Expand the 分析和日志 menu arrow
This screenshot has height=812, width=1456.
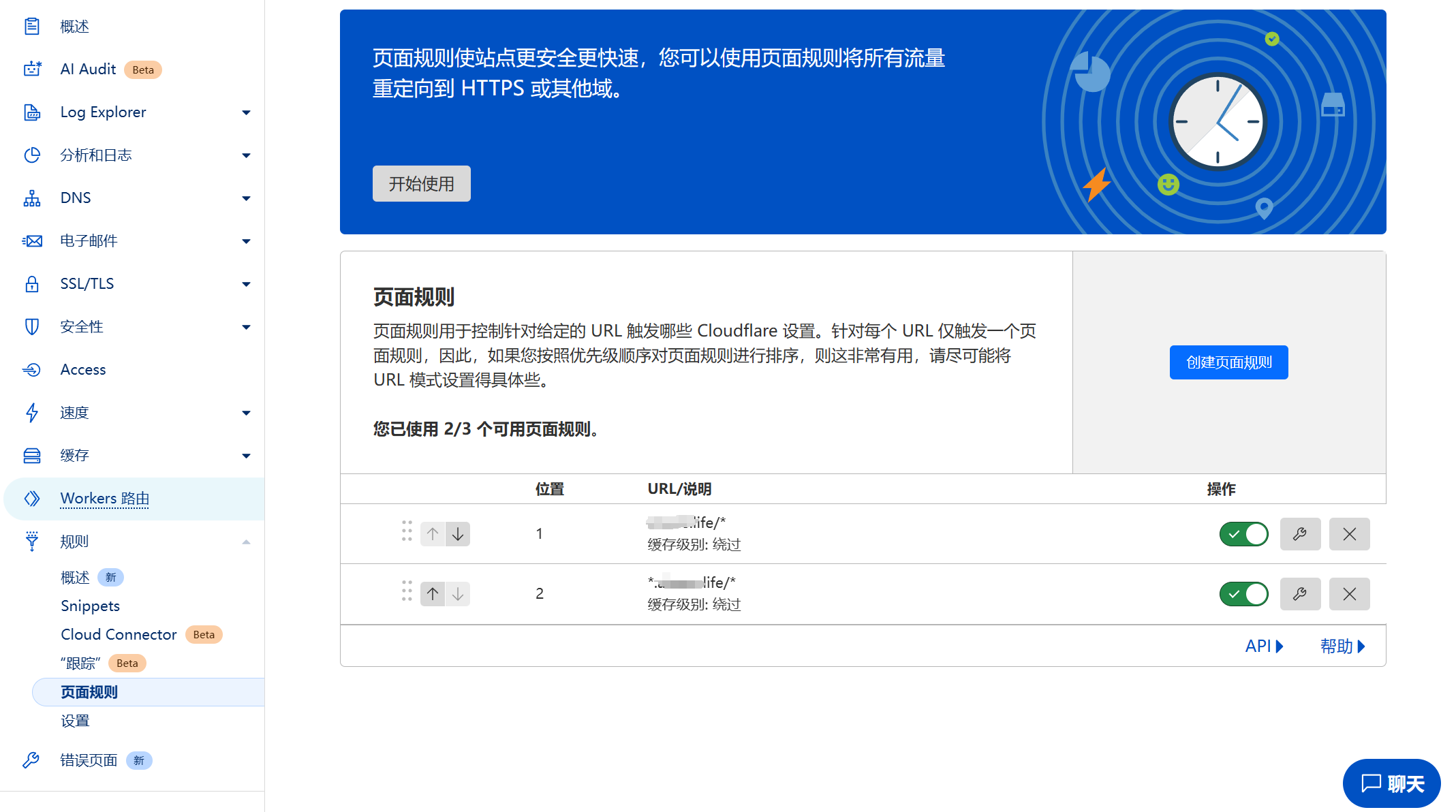246,155
